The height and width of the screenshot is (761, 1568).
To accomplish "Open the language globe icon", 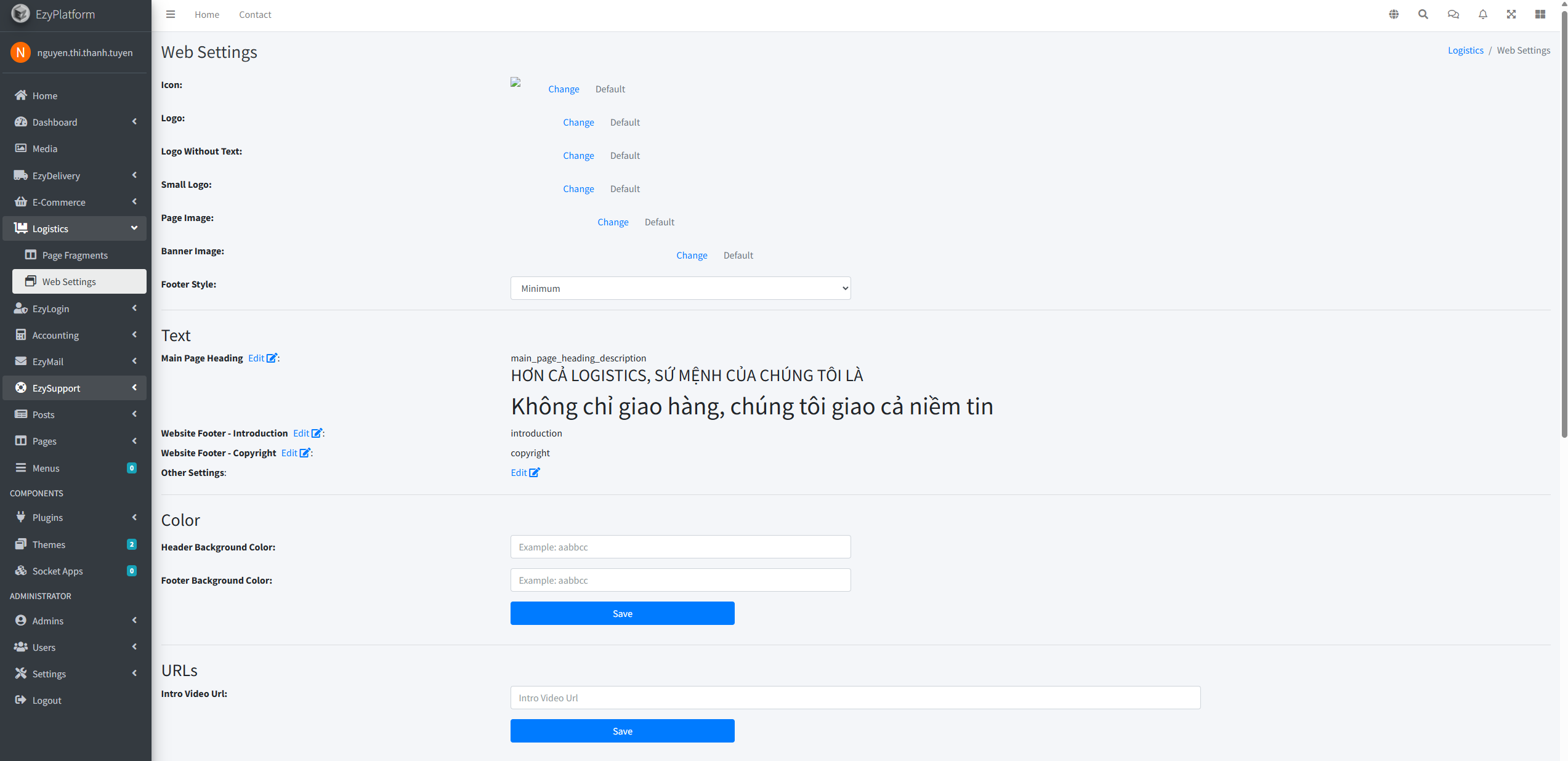I will pyautogui.click(x=1394, y=14).
